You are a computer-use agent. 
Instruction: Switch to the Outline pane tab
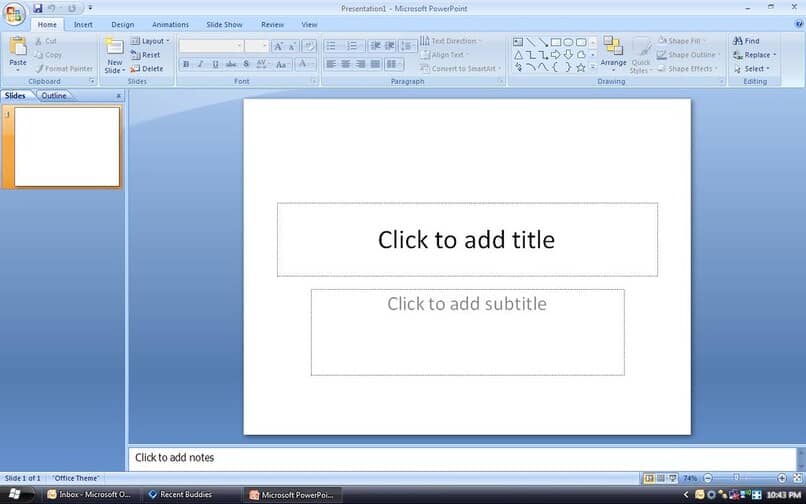pyautogui.click(x=54, y=96)
